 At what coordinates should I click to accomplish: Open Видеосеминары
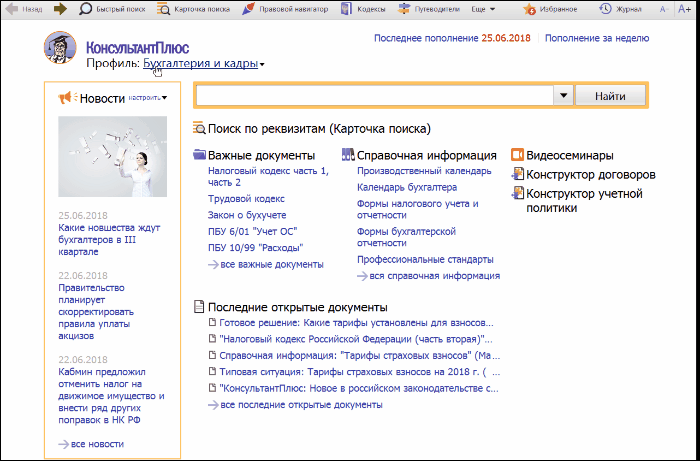point(570,155)
